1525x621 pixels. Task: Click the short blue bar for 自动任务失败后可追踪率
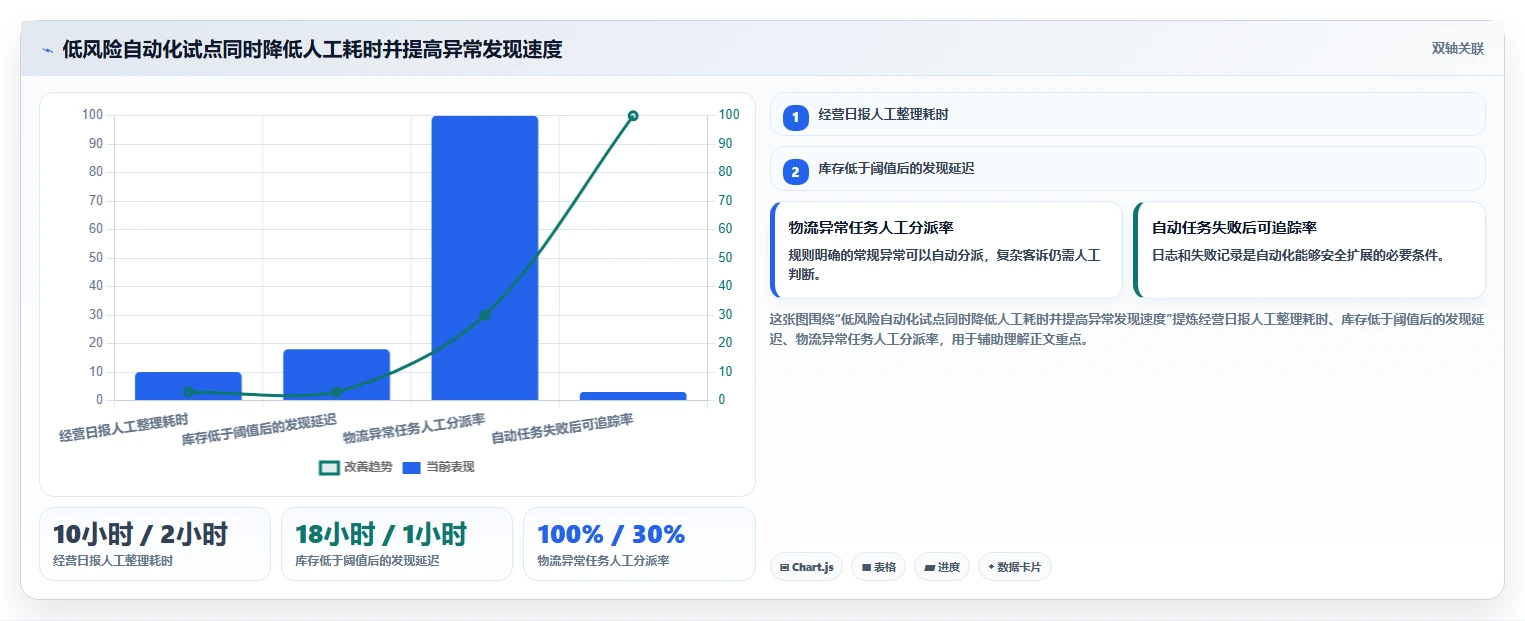pyautogui.click(x=633, y=396)
